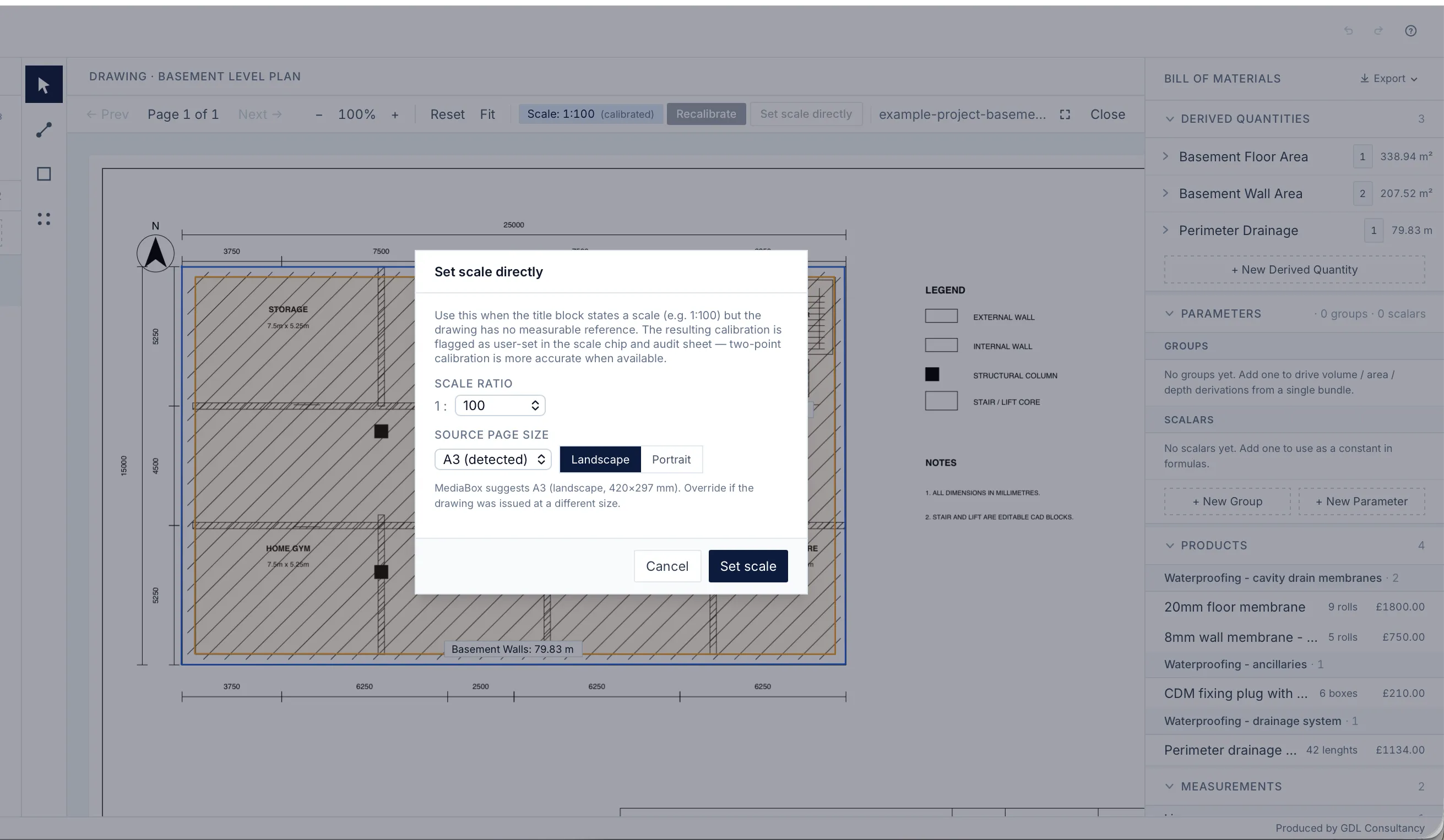Click the Page 1 of 1 indicator

pos(183,114)
